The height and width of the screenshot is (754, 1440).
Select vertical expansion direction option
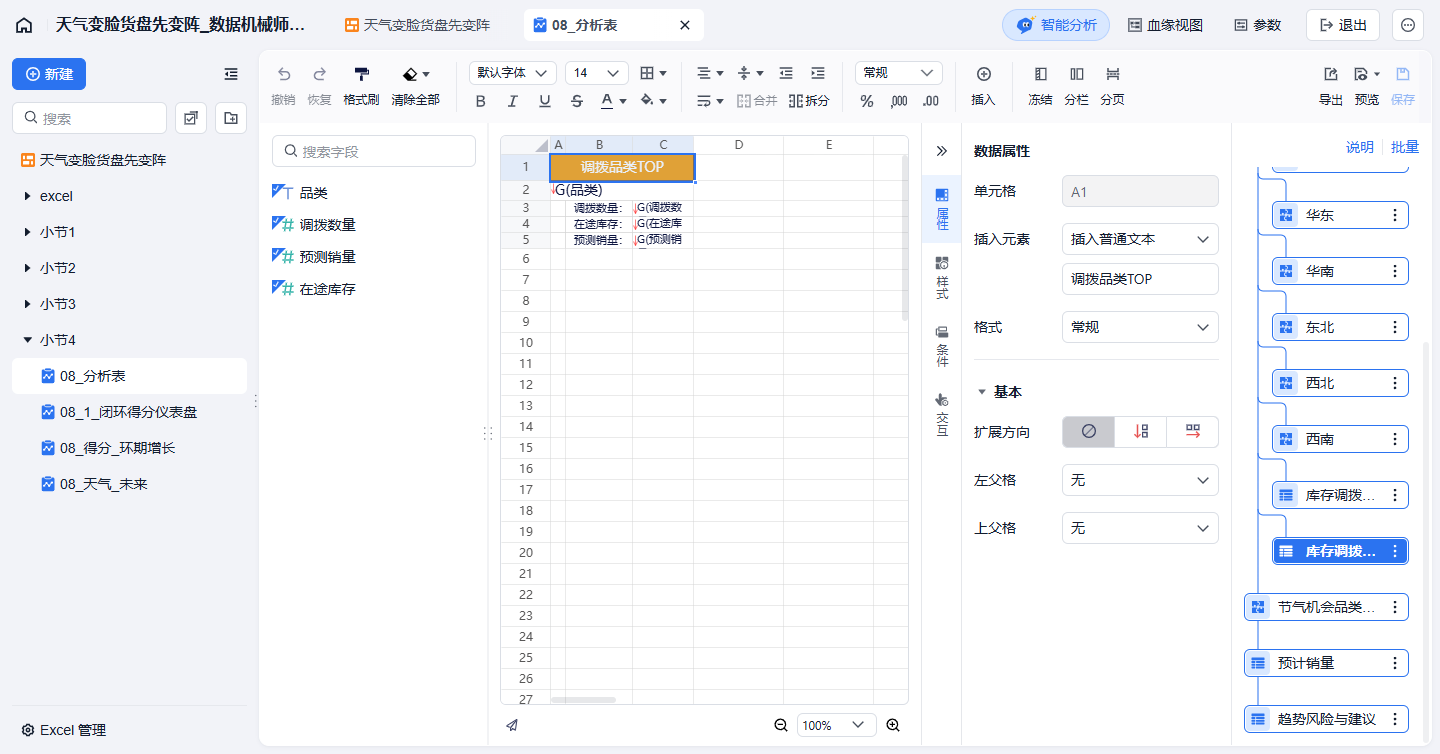[x=1141, y=432]
